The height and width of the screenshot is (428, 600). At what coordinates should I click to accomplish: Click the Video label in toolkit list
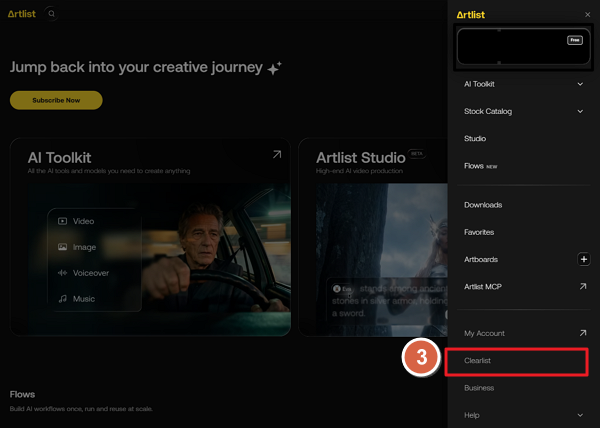click(83, 221)
